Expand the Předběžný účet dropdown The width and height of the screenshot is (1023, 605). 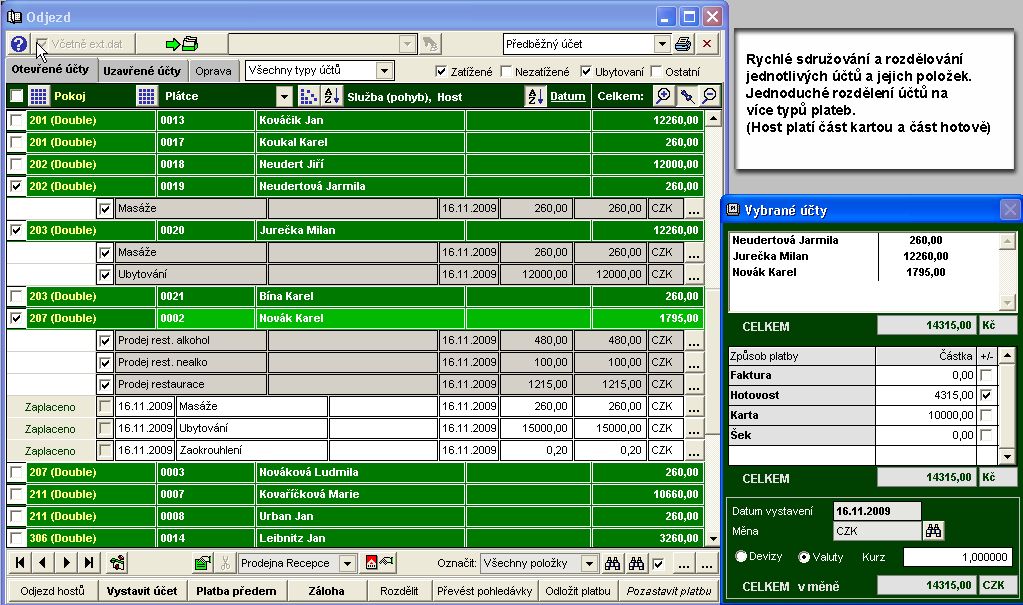click(x=661, y=44)
